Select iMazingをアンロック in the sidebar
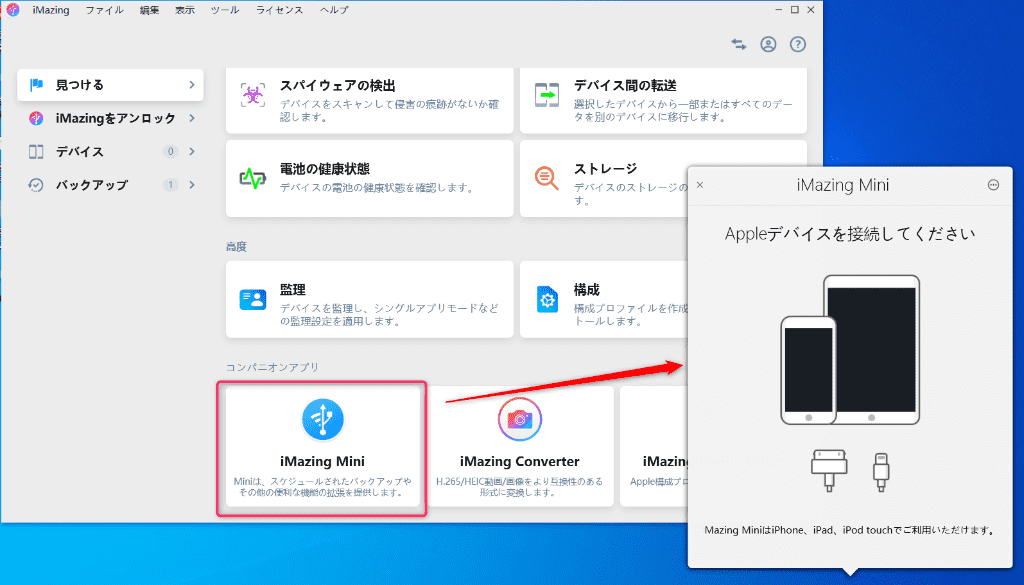1024x585 pixels. tap(110, 118)
